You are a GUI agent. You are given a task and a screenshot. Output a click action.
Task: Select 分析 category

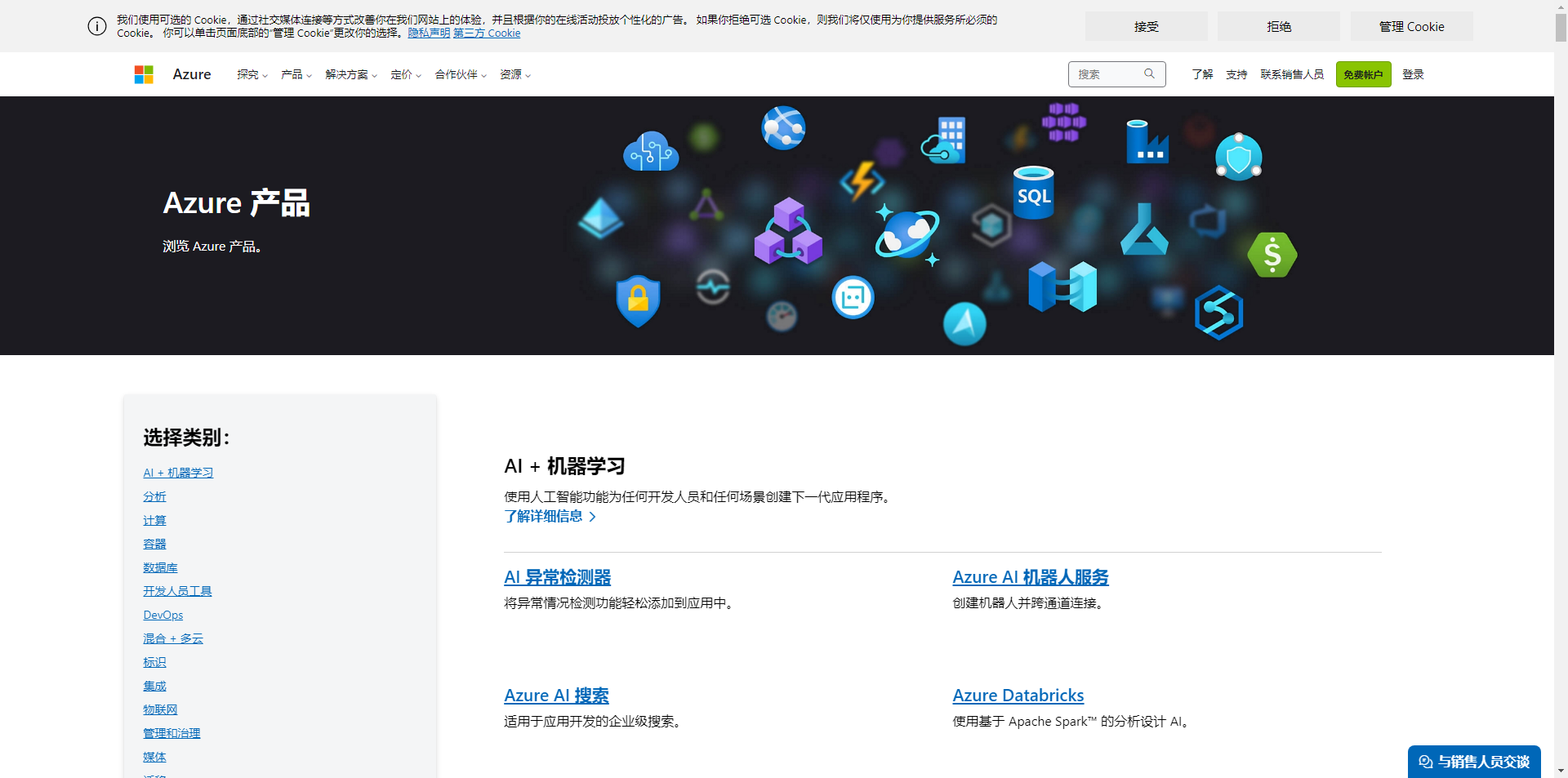tap(154, 496)
